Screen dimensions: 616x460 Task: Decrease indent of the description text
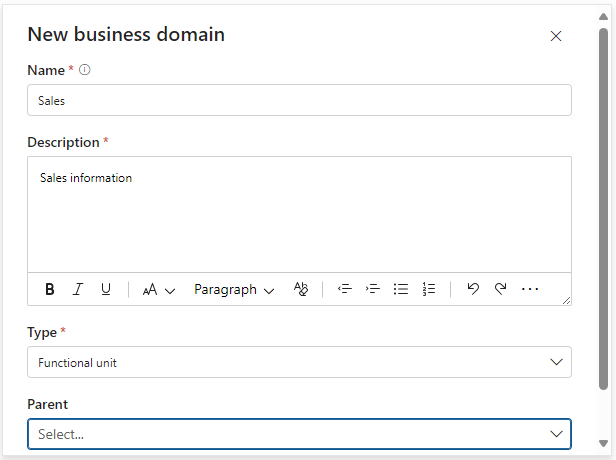click(x=345, y=289)
